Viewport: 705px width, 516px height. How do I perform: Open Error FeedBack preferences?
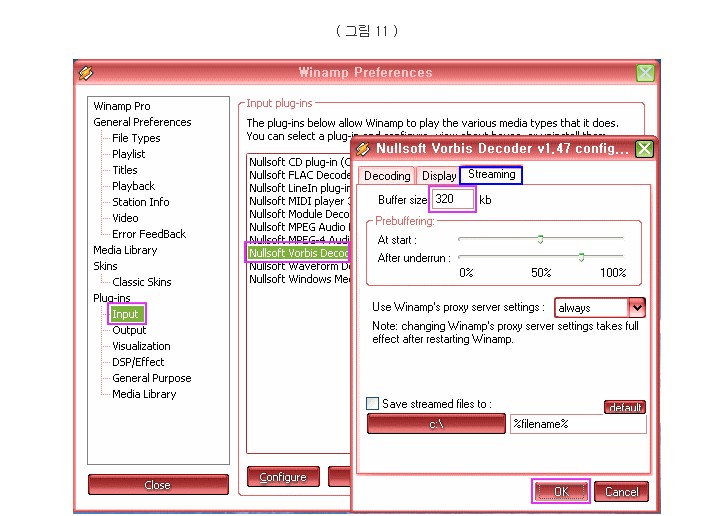coord(149,234)
